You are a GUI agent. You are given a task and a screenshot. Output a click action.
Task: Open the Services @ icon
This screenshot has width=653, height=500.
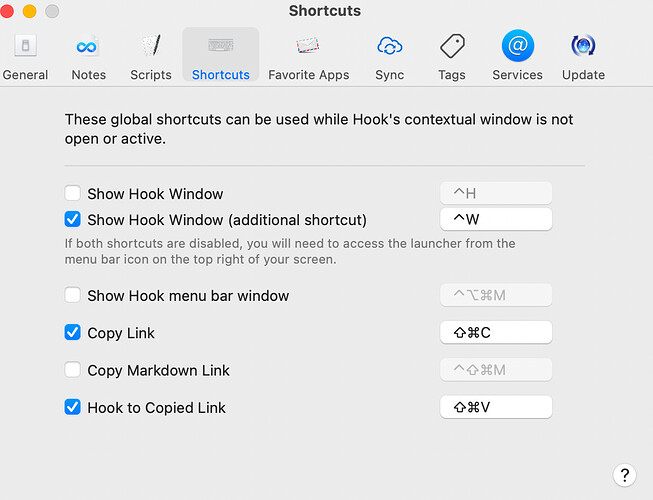point(518,45)
